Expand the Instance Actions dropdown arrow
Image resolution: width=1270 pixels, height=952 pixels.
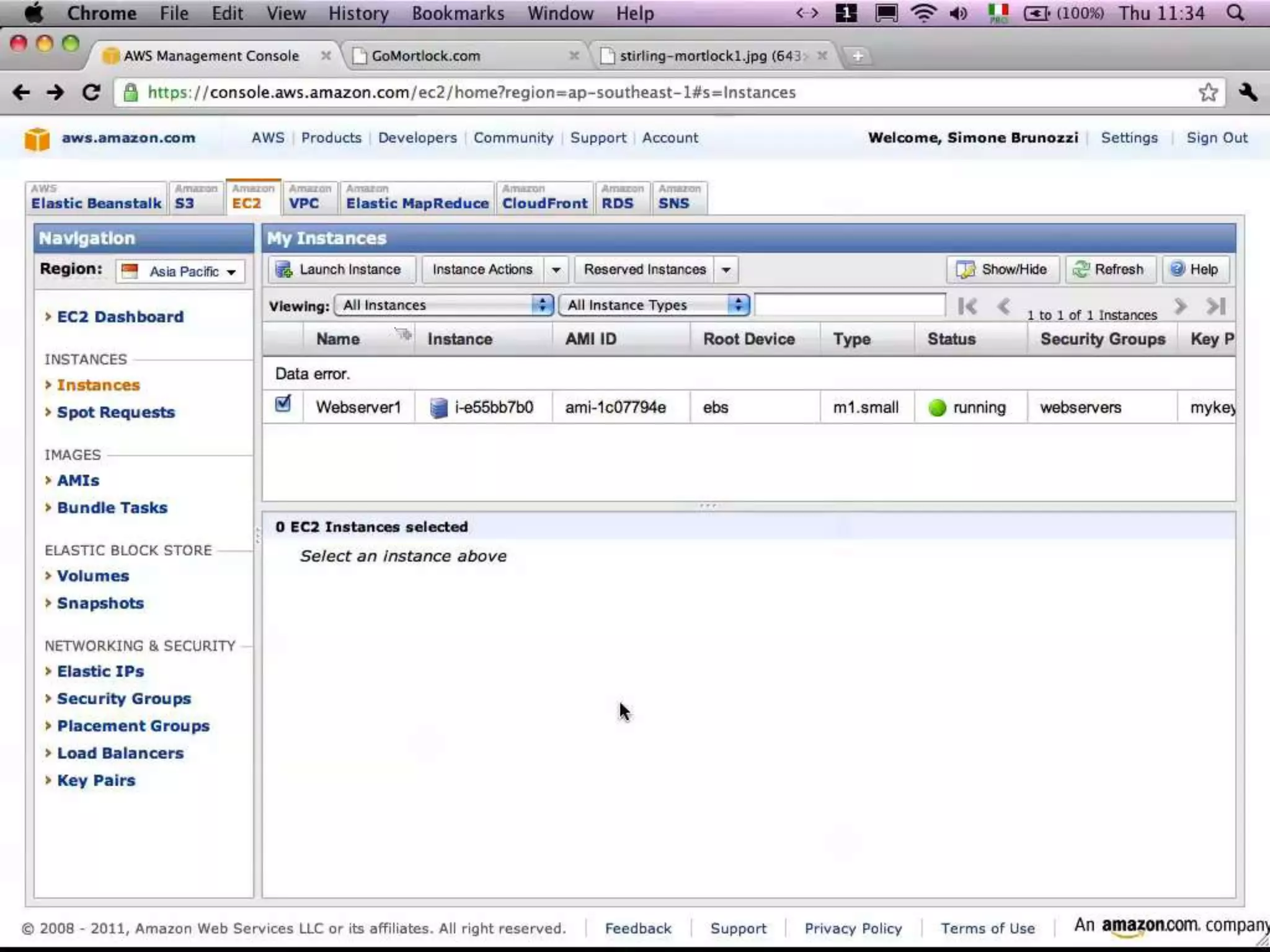(556, 270)
